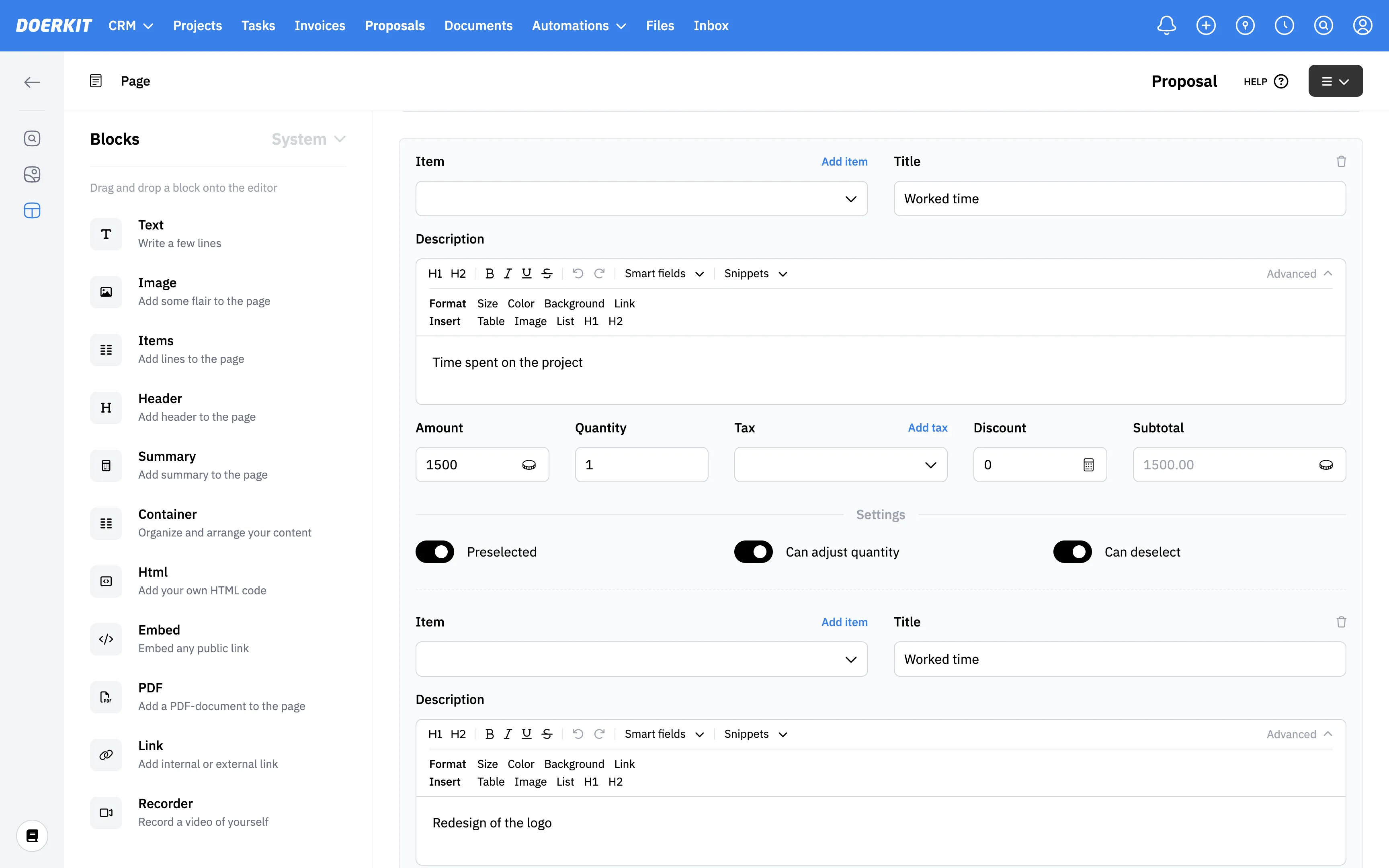Toggle the Preselected switch off
This screenshot has height=868, width=1389.
[434, 552]
